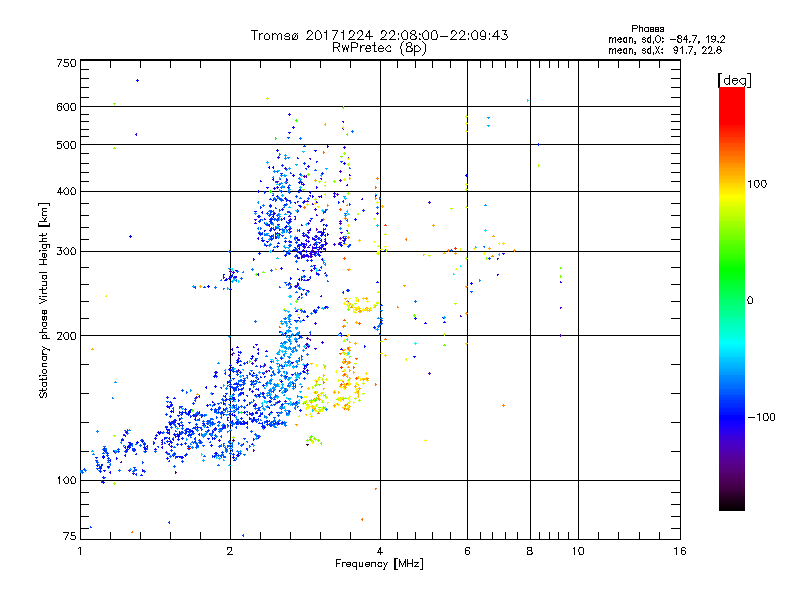Click the 'Phases' header text
The height and width of the screenshot is (600, 800).
click(647, 29)
